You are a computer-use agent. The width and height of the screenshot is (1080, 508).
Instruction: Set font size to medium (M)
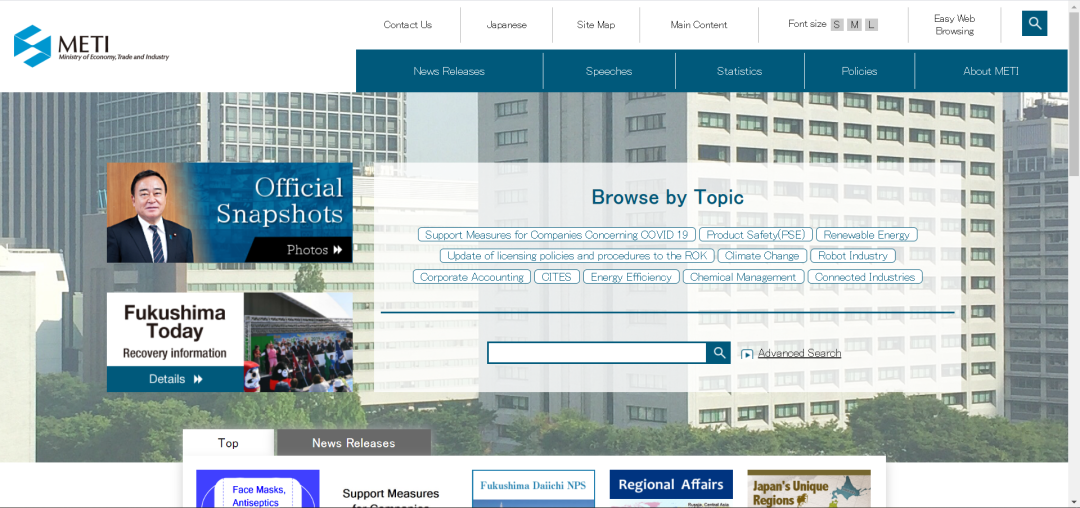pyautogui.click(x=854, y=25)
